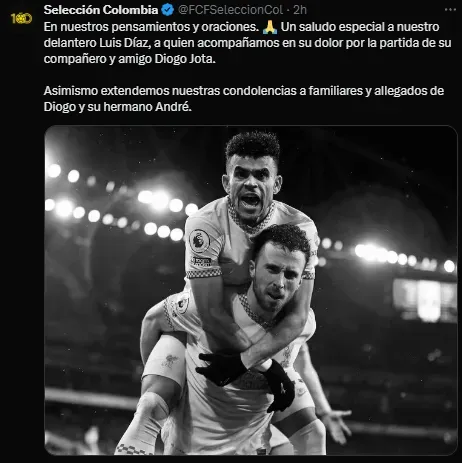Click the Premier League sleeve badge in photo
The image size is (462, 463).
pos(199,241)
